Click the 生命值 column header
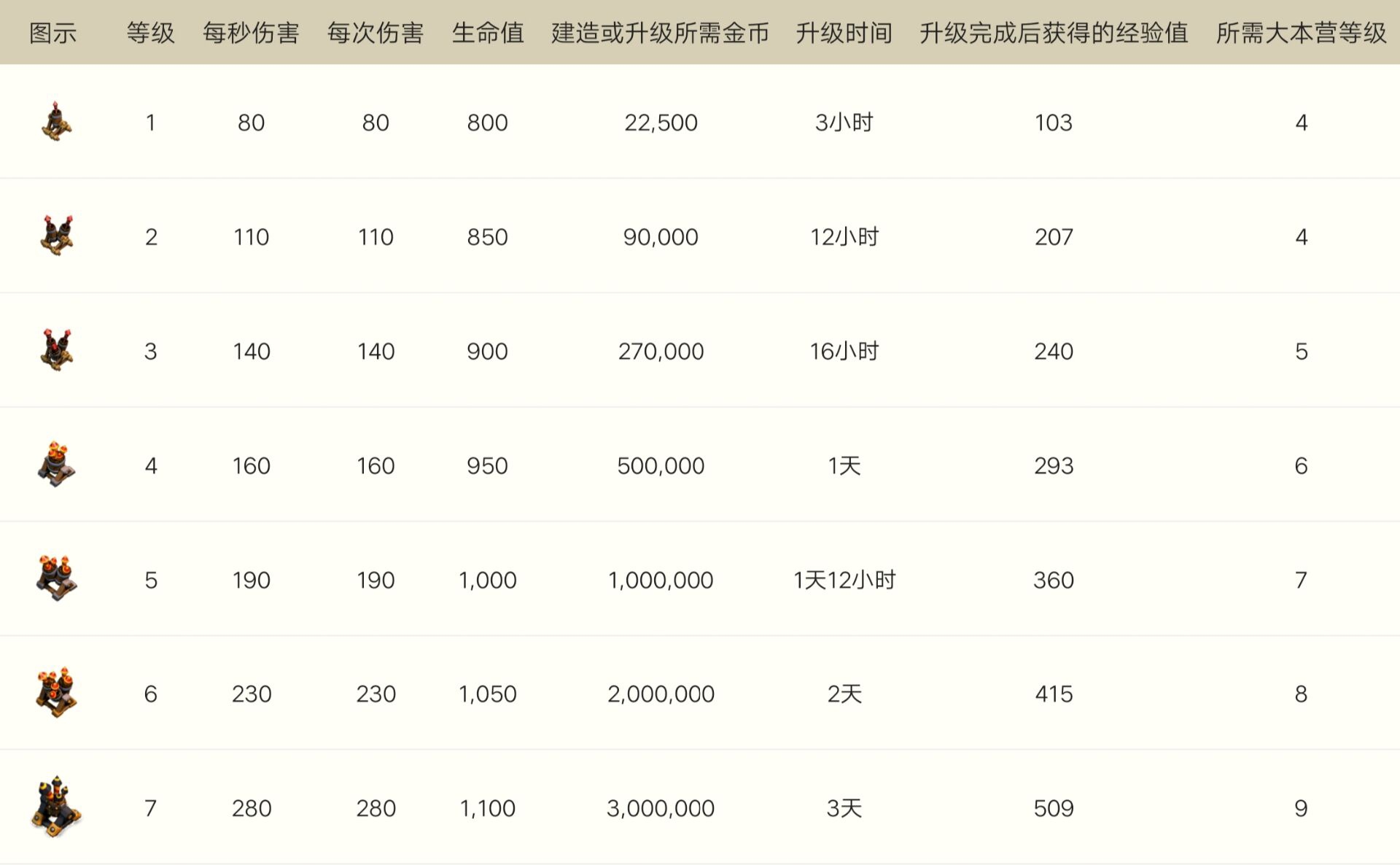Image resolution: width=1400 pixels, height=865 pixels. pos(487,33)
